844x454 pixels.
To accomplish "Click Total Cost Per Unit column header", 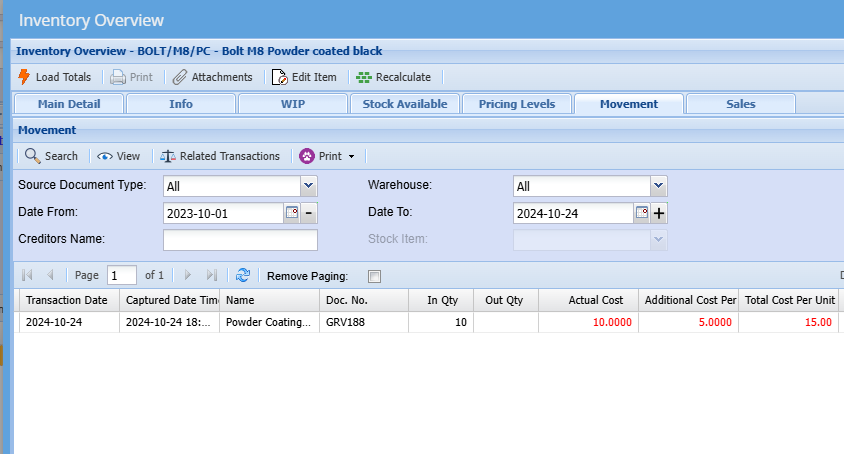I will tap(789, 300).
